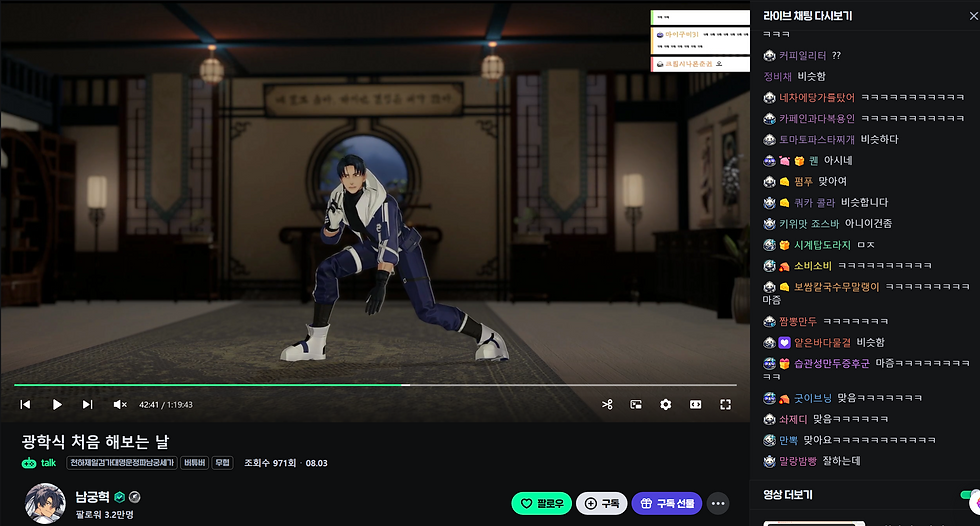This screenshot has width=980, height=526.
Task: Open chat user 퀜 profile
Action: pyautogui.click(x=813, y=161)
